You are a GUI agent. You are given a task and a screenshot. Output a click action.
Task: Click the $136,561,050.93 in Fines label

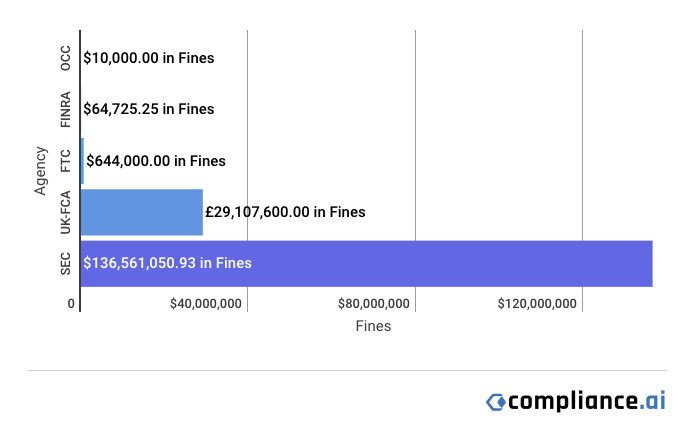tap(168, 263)
